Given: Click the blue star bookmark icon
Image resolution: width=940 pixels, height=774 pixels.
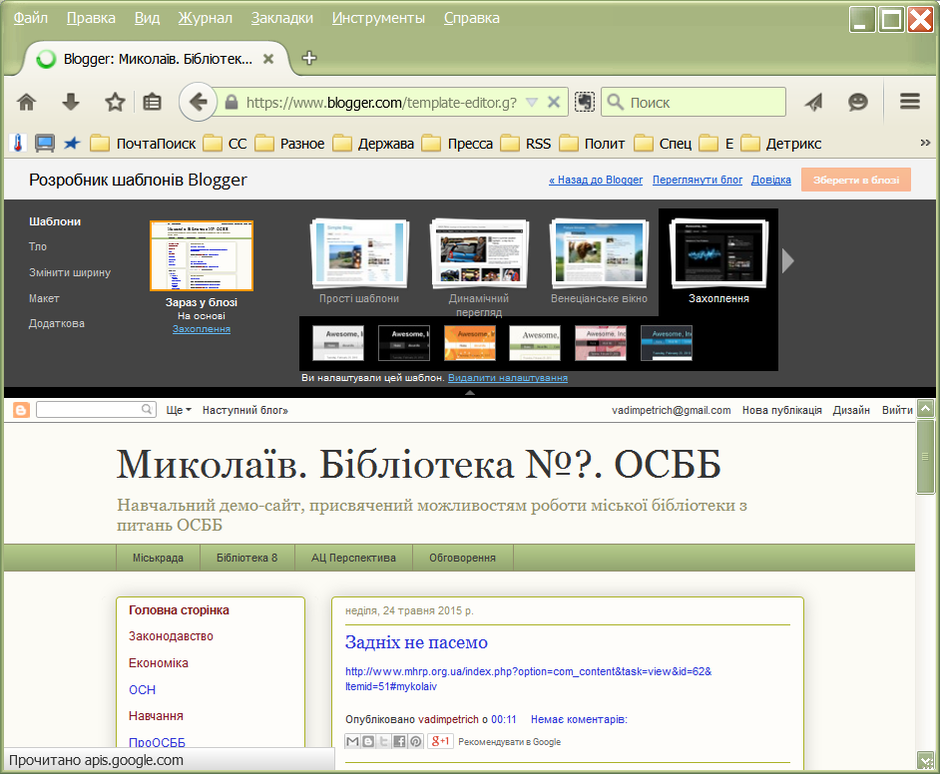Looking at the screenshot, I should tap(72, 143).
